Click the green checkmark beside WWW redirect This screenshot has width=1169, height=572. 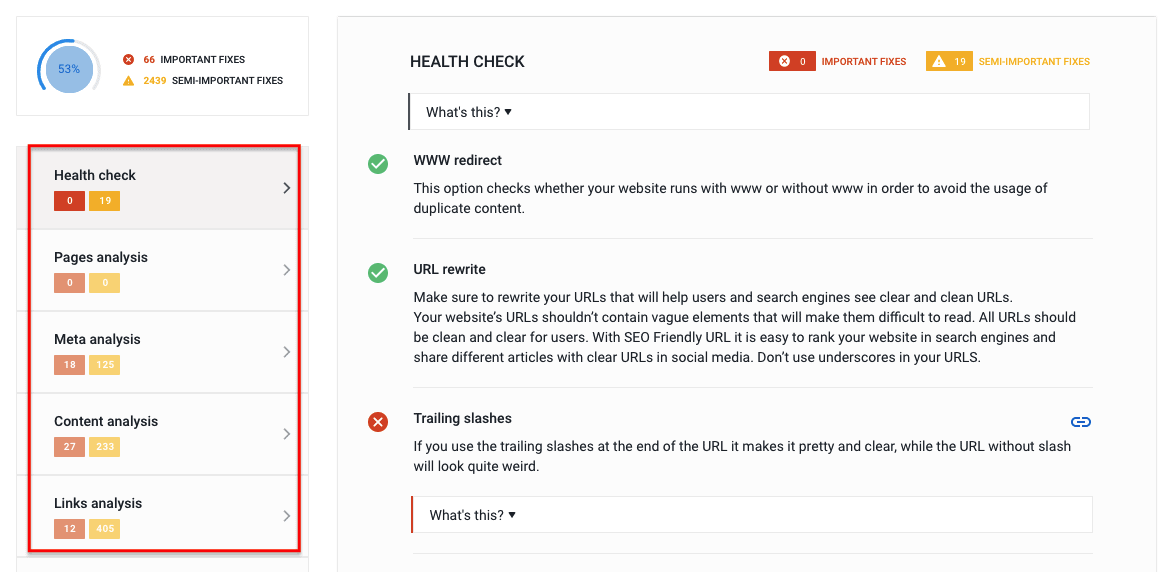(x=378, y=163)
